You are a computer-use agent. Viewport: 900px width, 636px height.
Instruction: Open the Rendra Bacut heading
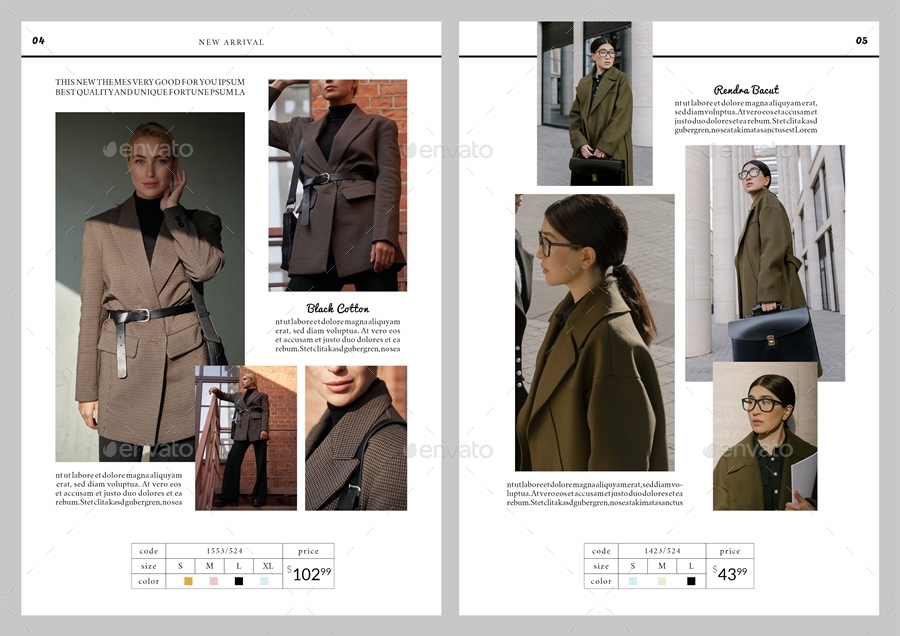point(746,89)
